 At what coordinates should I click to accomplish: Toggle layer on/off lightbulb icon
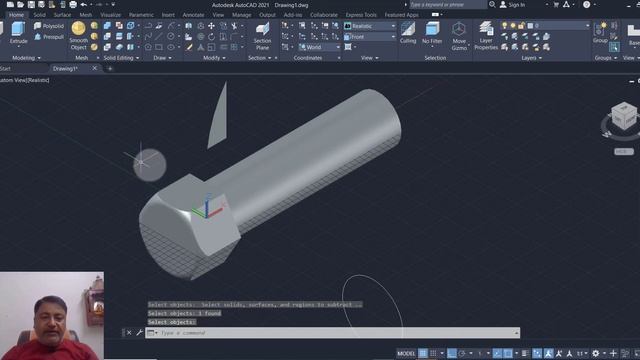[x=504, y=26]
